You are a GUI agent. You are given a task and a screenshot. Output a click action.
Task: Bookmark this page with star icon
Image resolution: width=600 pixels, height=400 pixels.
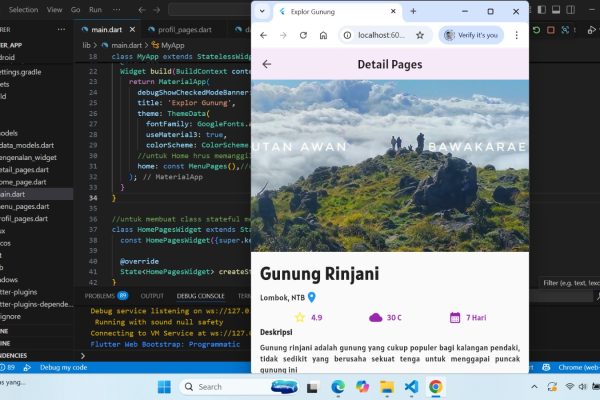pyautogui.click(x=420, y=35)
